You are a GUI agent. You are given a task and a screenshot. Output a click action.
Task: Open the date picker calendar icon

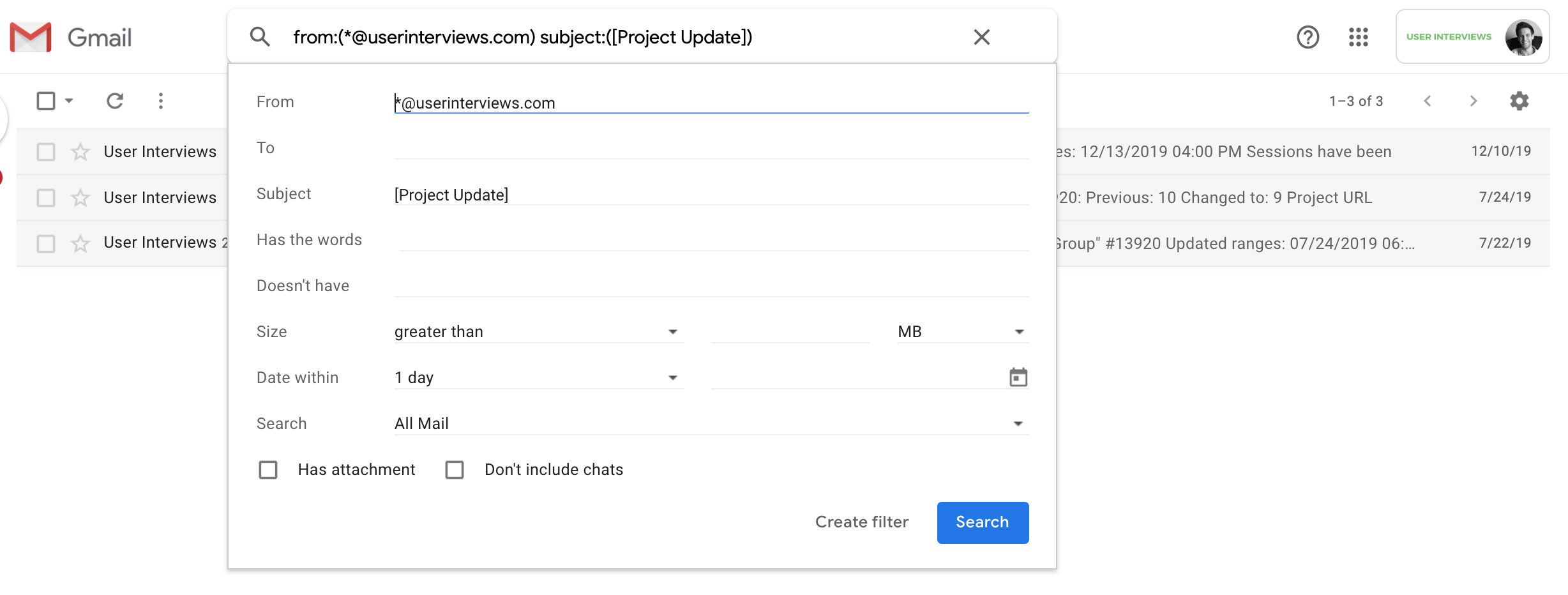point(1018,377)
